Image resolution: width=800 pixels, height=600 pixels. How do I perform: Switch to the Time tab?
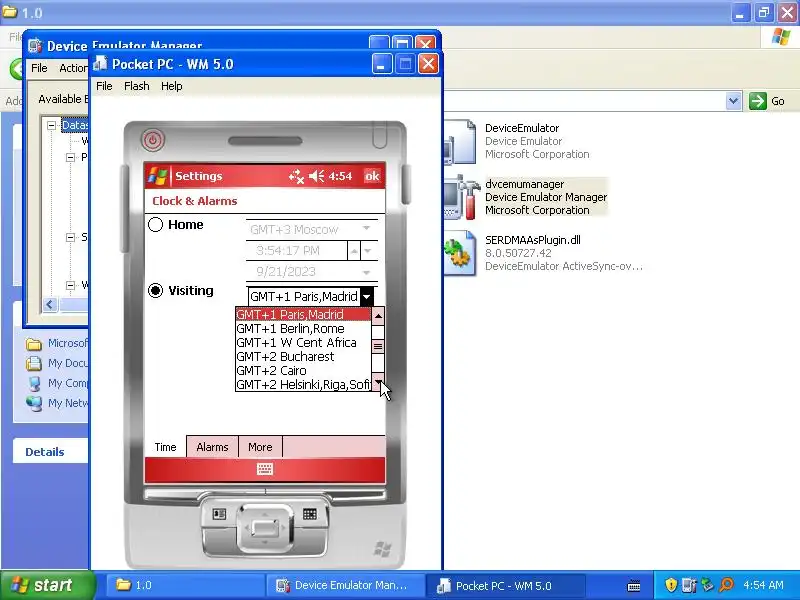(x=165, y=447)
